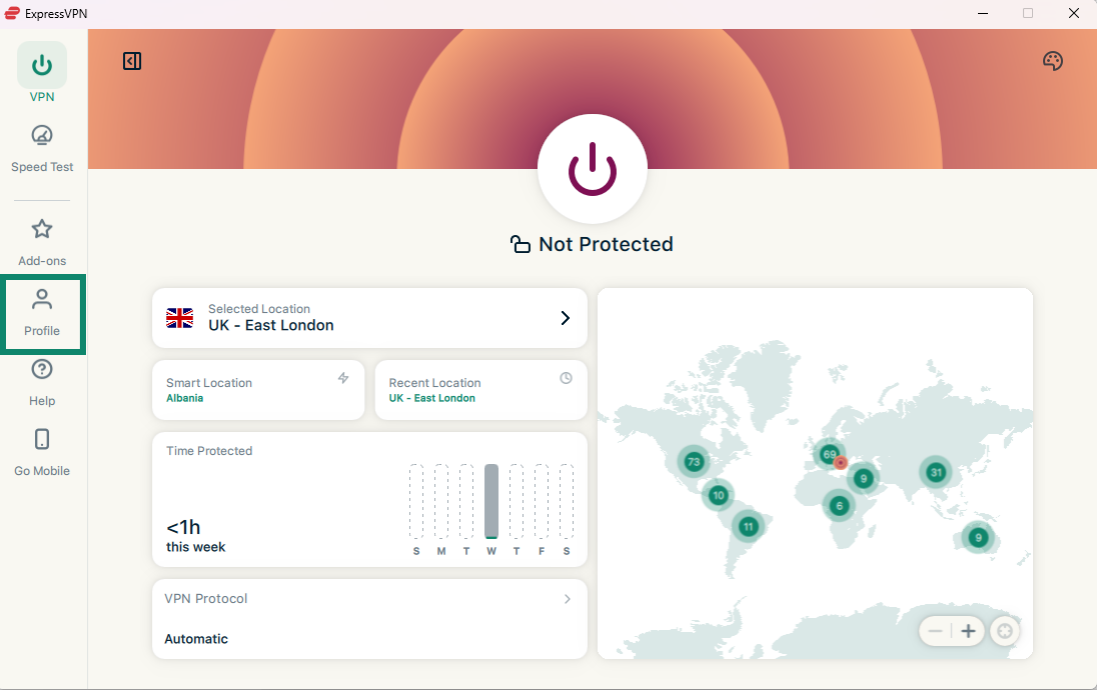Click the large power connect button
Viewport: 1097px width, 690px height.
(592, 169)
